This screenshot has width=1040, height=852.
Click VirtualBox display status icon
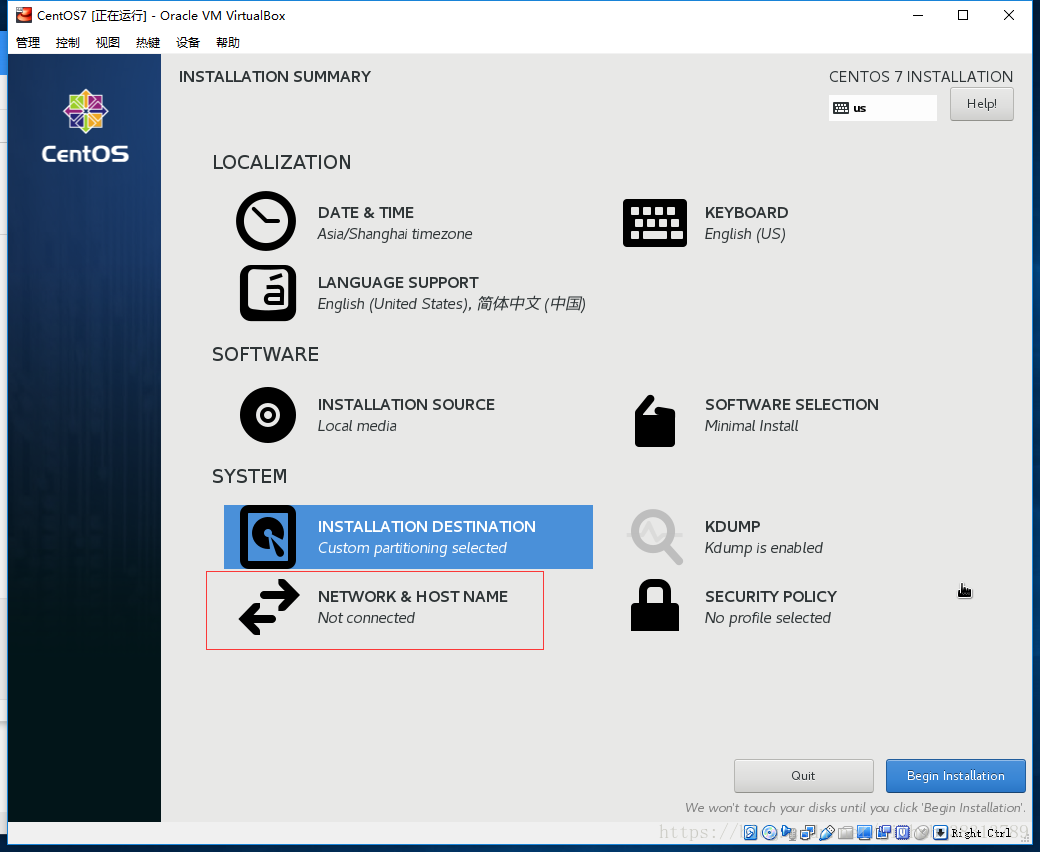(864, 833)
